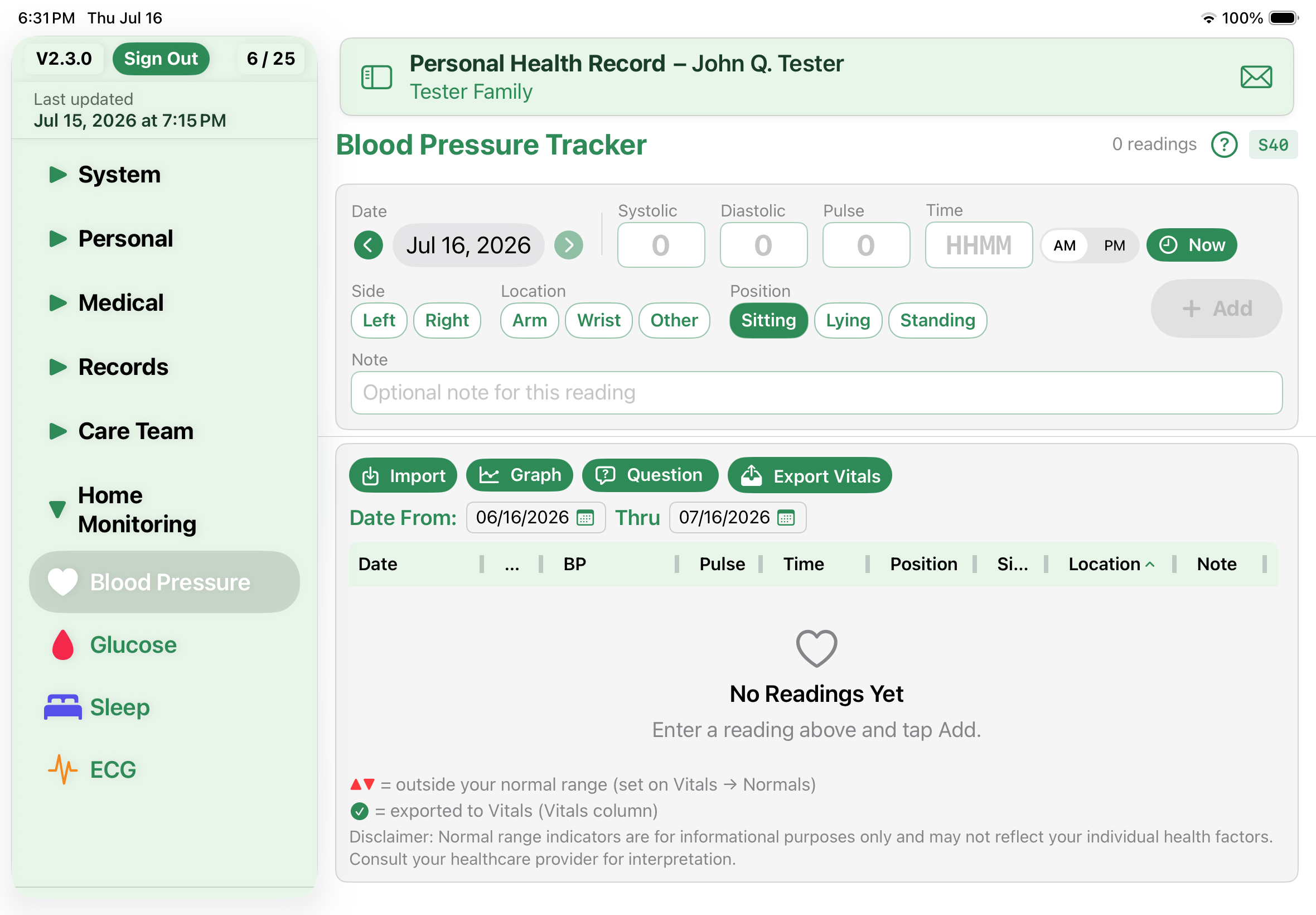Focus the Systolic input field

point(661,245)
